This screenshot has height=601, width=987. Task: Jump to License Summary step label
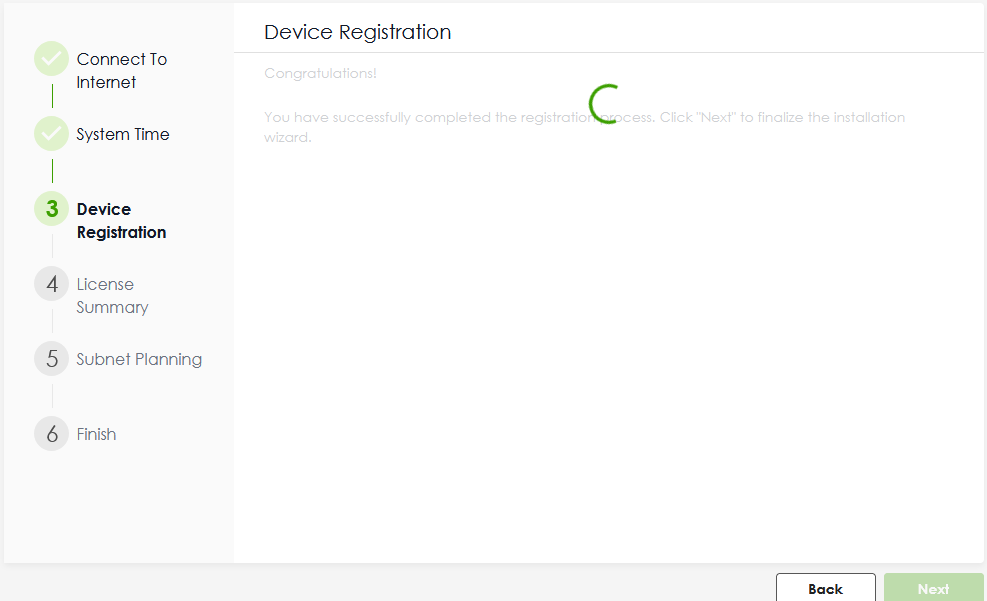pyautogui.click(x=112, y=296)
